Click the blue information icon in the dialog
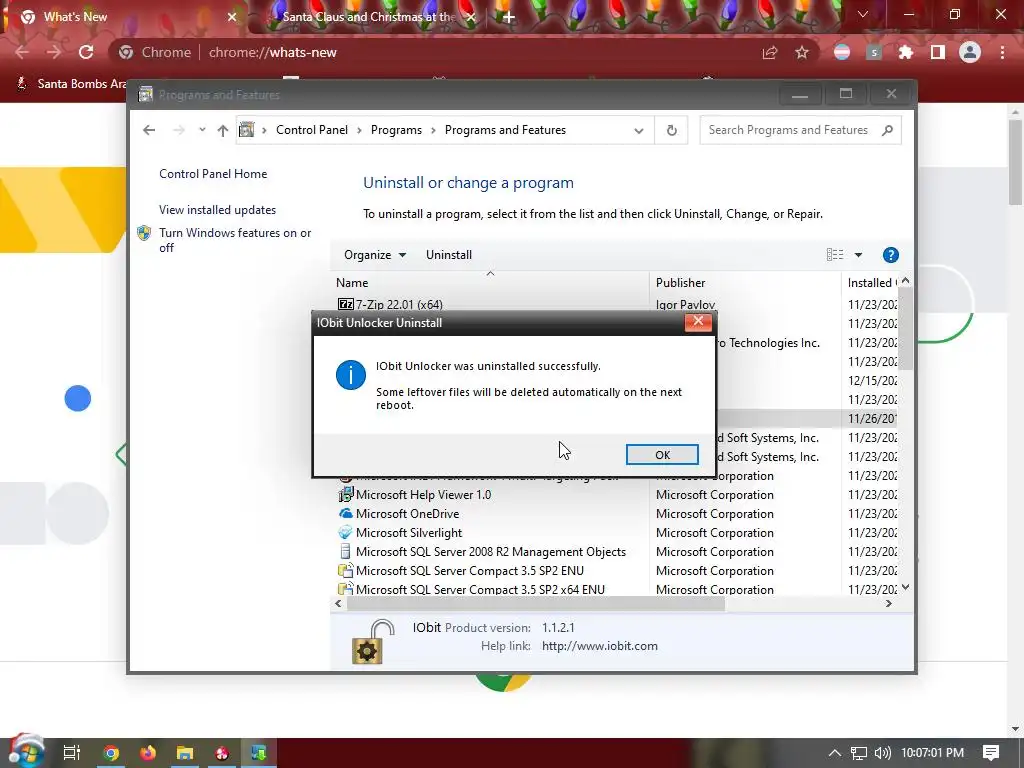The width and height of the screenshot is (1024, 768). (351, 376)
